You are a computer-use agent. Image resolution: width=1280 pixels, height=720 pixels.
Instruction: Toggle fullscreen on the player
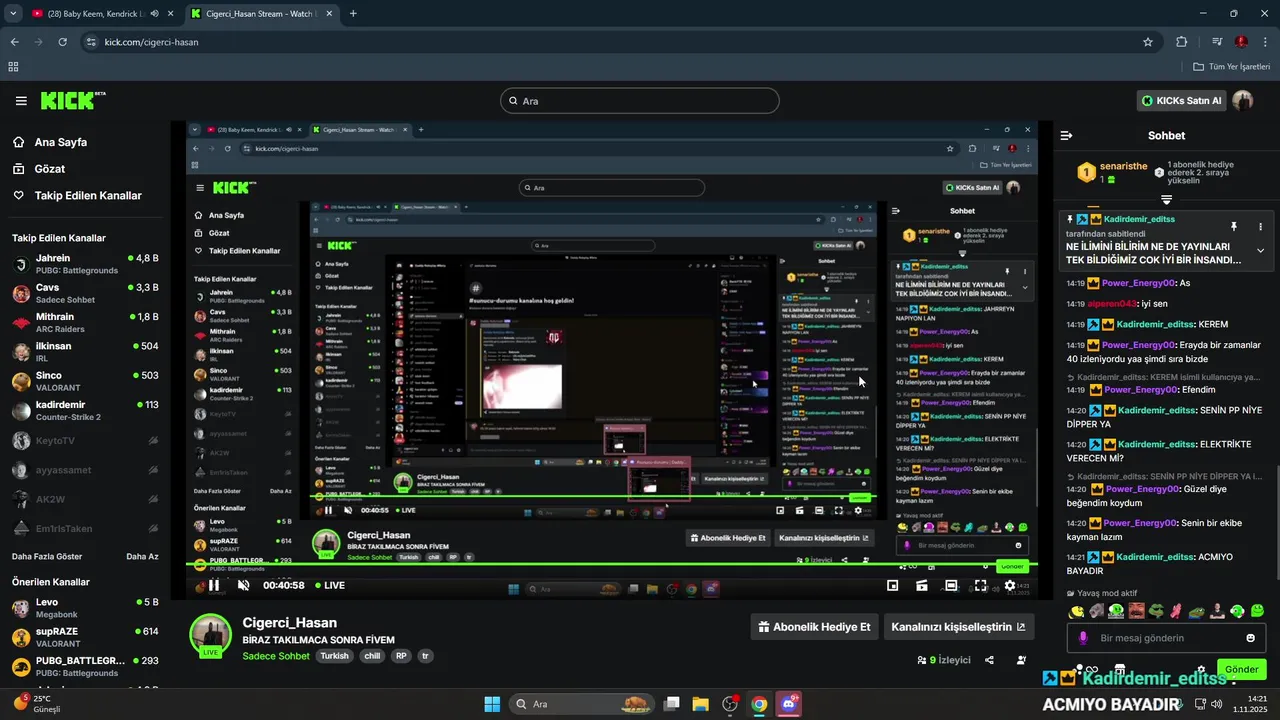point(980,586)
